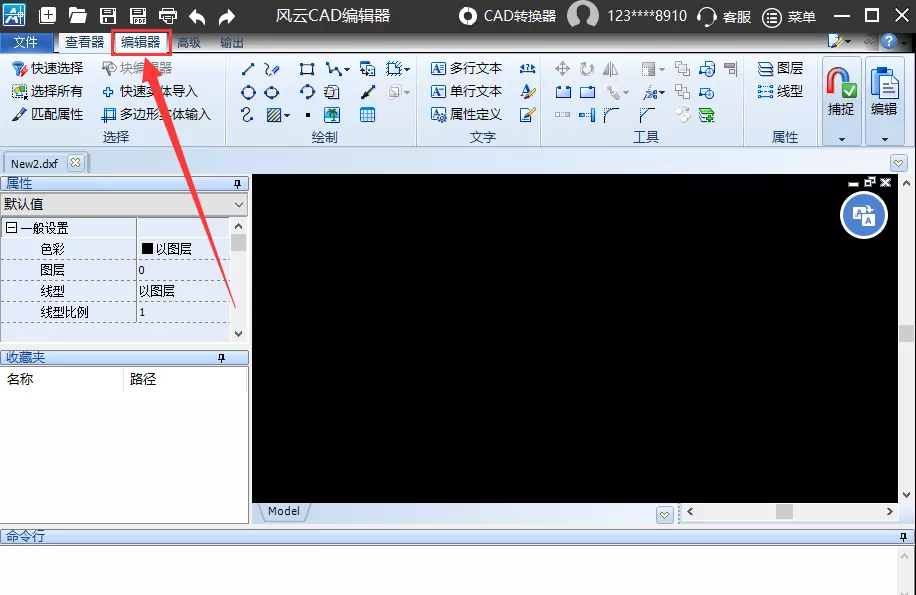Click the 色彩 black color swatch

point(147,249)
